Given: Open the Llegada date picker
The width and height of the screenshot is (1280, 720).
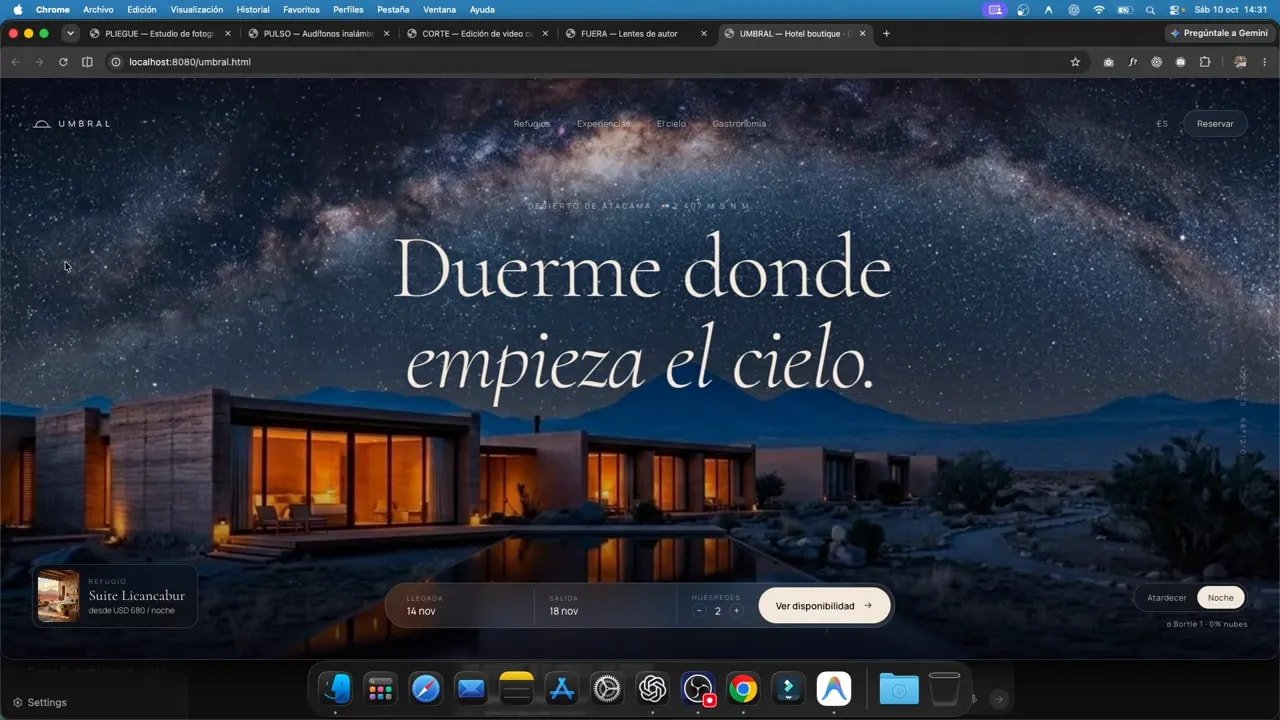Looking at the screenshot, I should pyautogui.click(x=460, y=605).
